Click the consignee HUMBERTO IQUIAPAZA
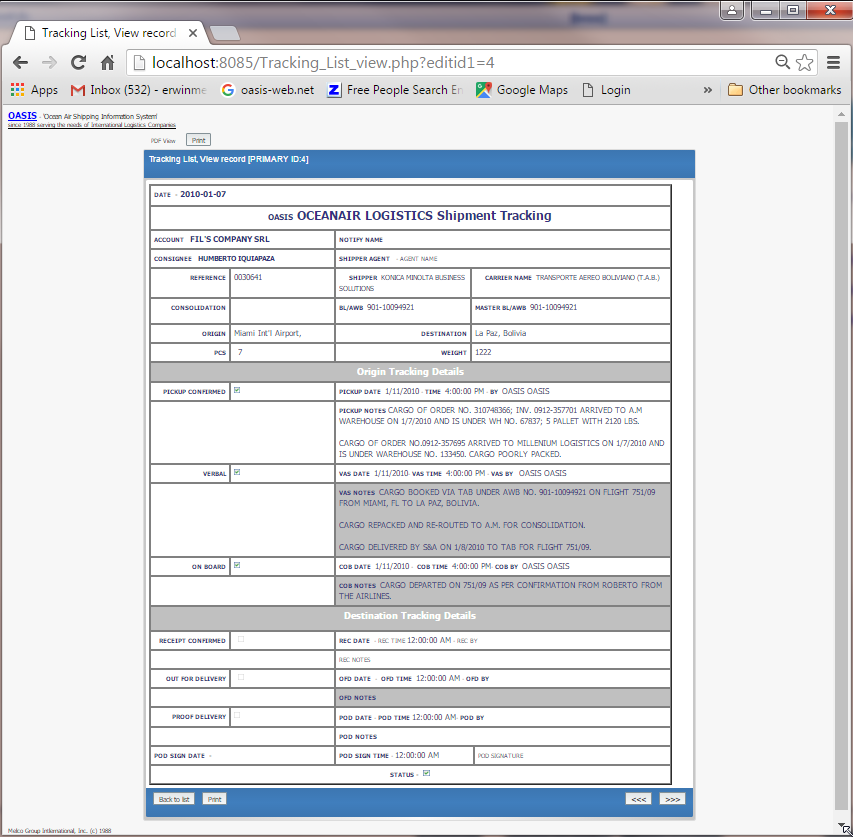Image resolution: width=853 pixels, height=837 pixels. click(x=236, y=259)
